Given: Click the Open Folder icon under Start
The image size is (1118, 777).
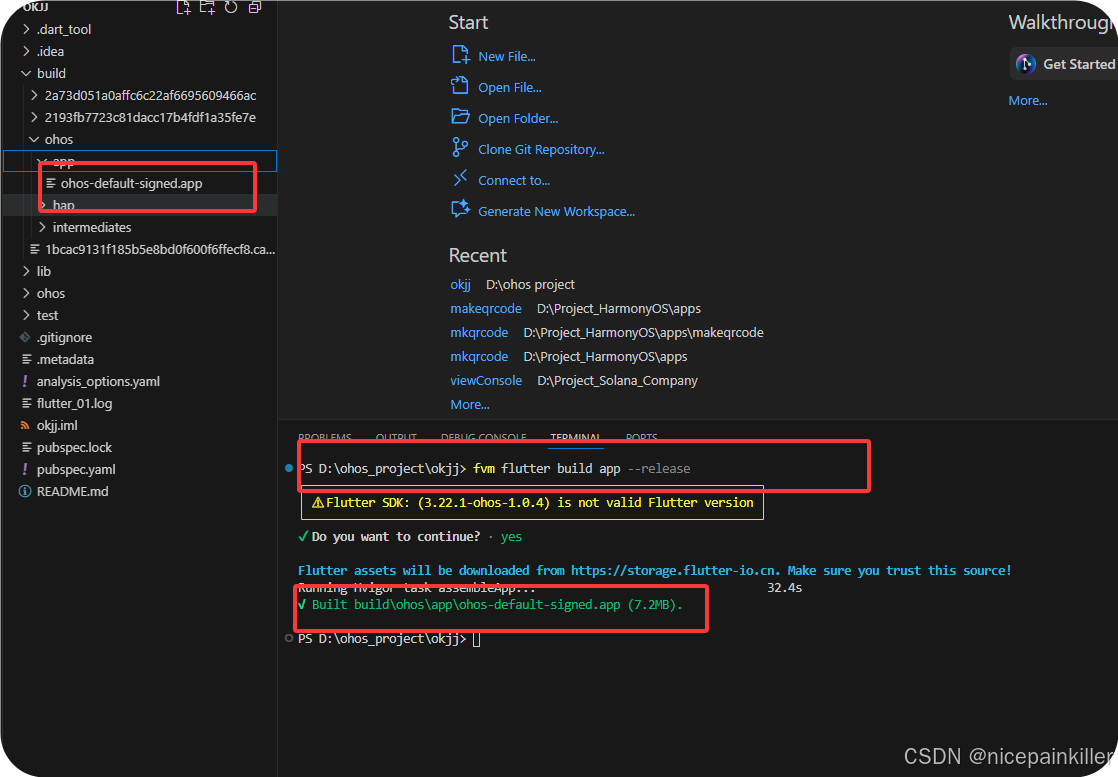Looking at the screenshot, I should coord(461,117).
